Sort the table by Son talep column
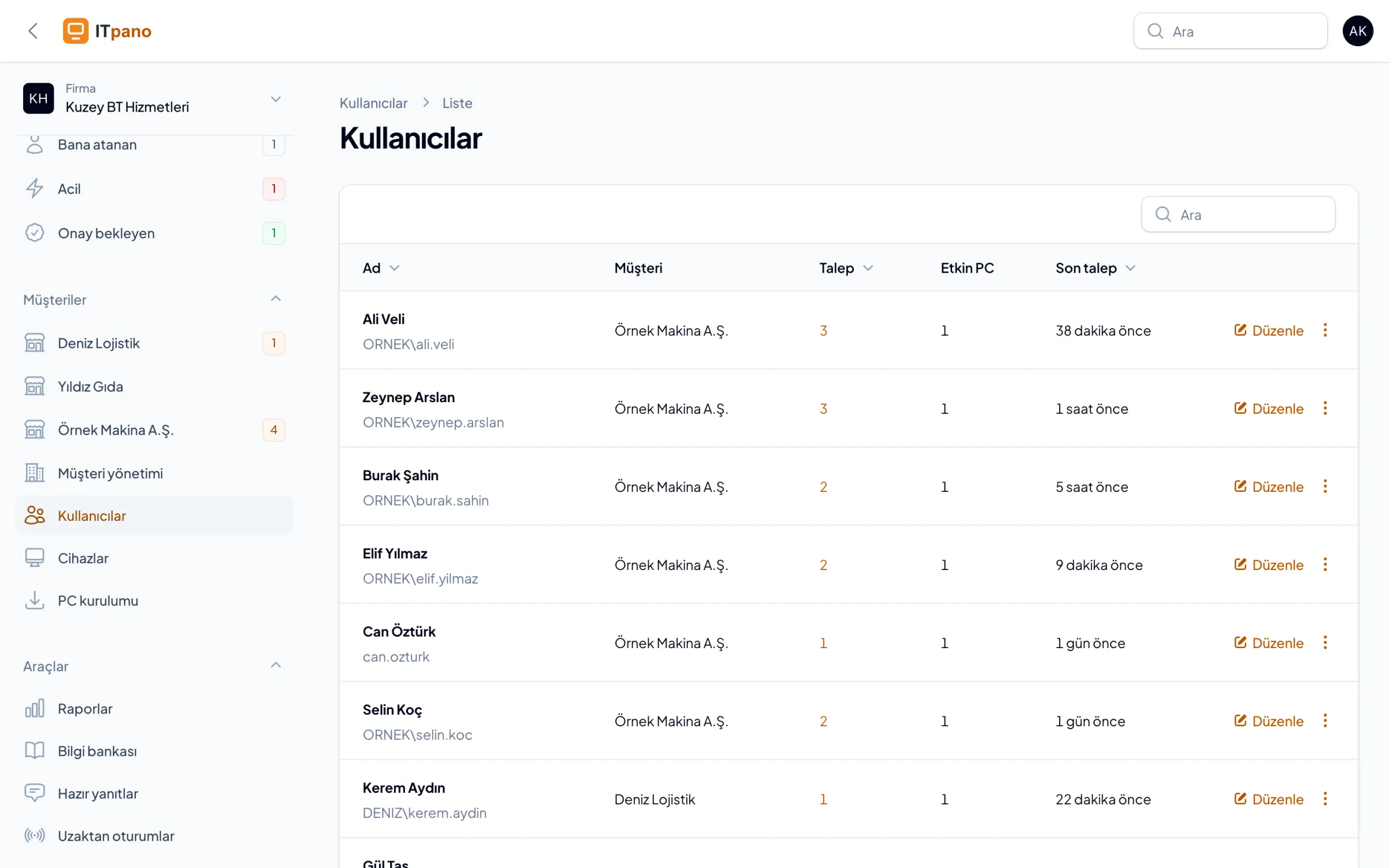This screenshot has width=1389, height=868. coord(1095,268)
